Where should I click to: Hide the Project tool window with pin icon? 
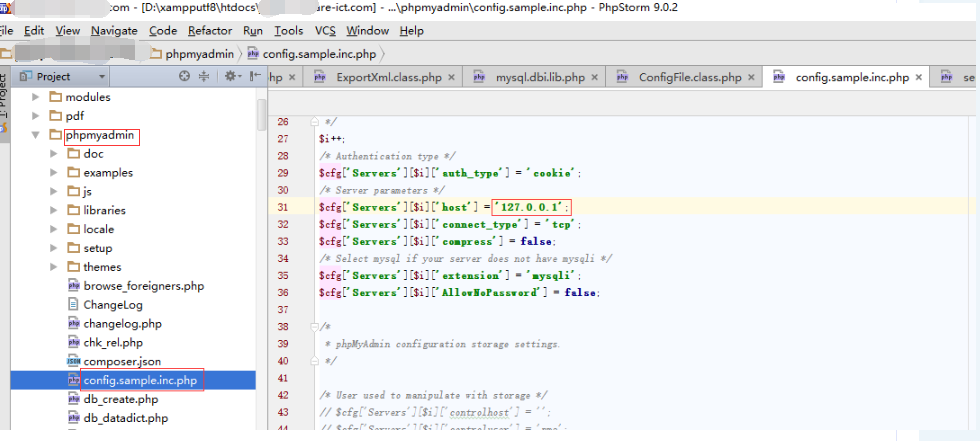[253, 76]
